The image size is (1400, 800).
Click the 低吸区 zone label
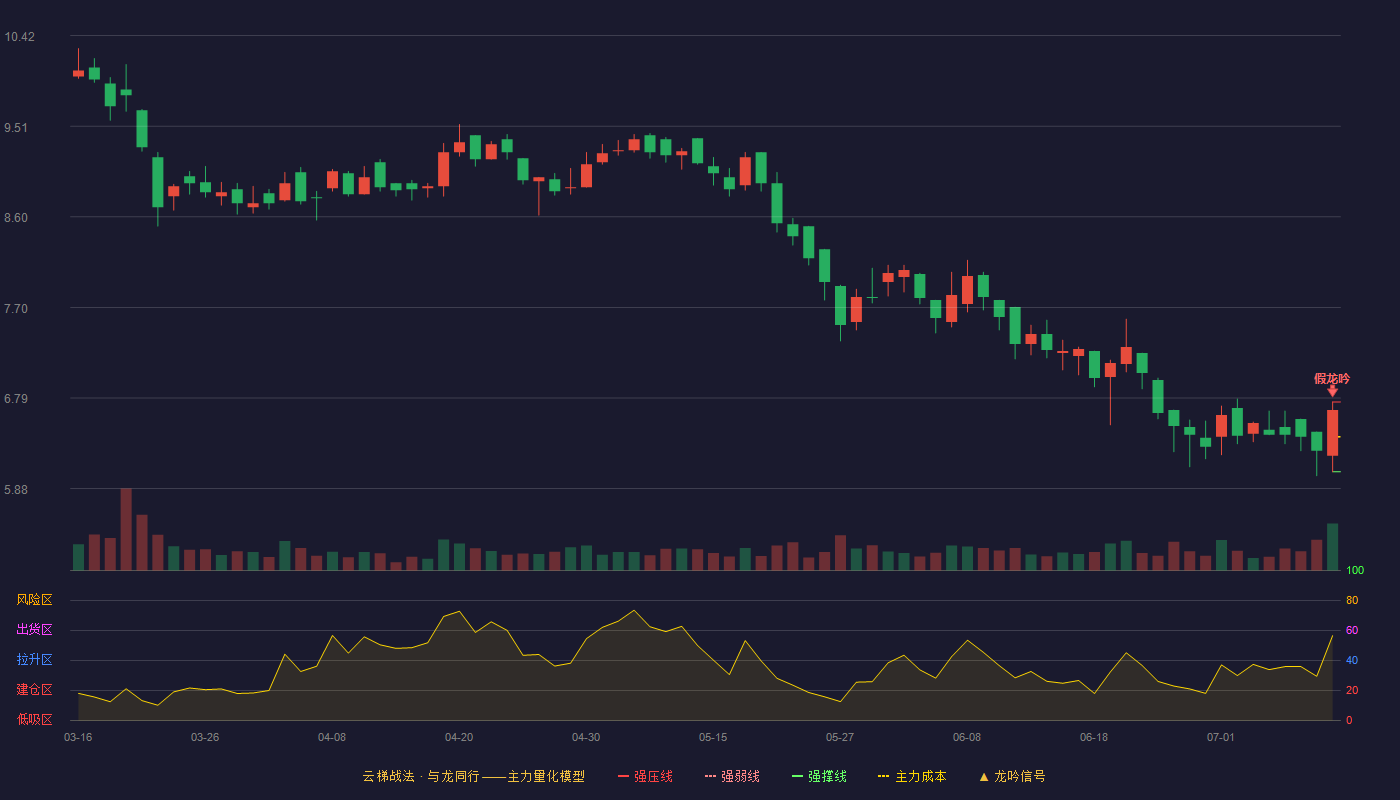pos(34,719)
